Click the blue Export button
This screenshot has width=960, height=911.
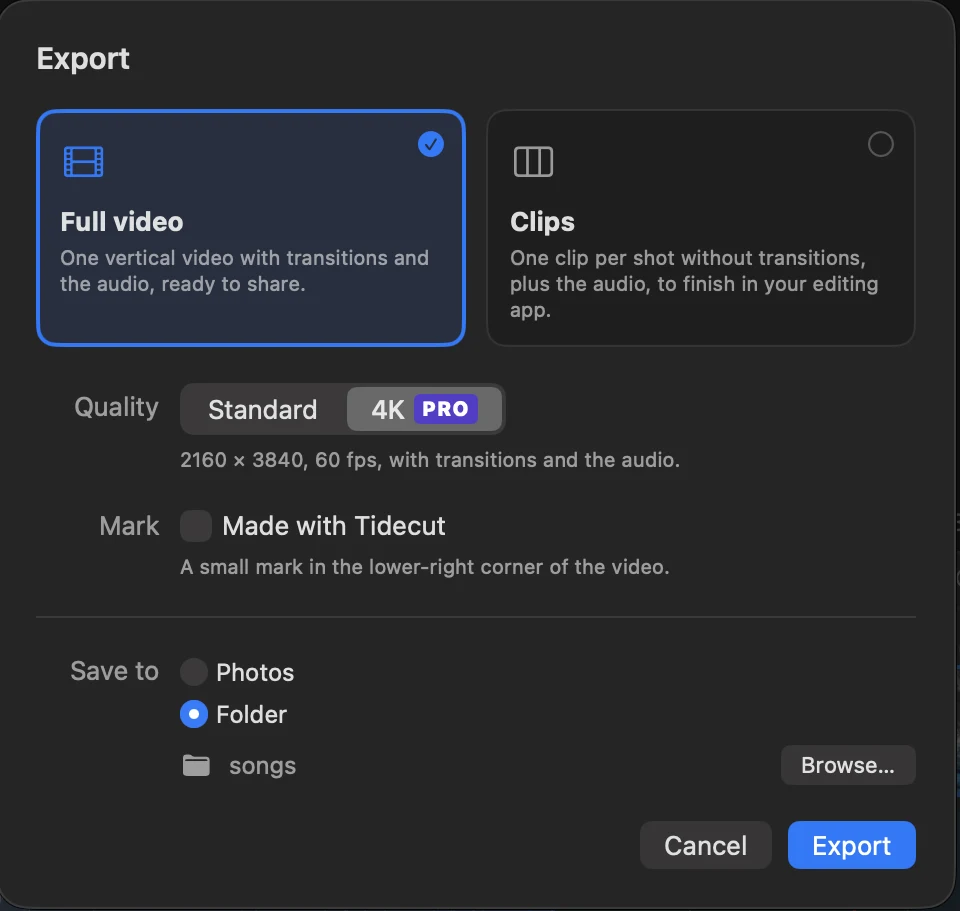point(852,845)
